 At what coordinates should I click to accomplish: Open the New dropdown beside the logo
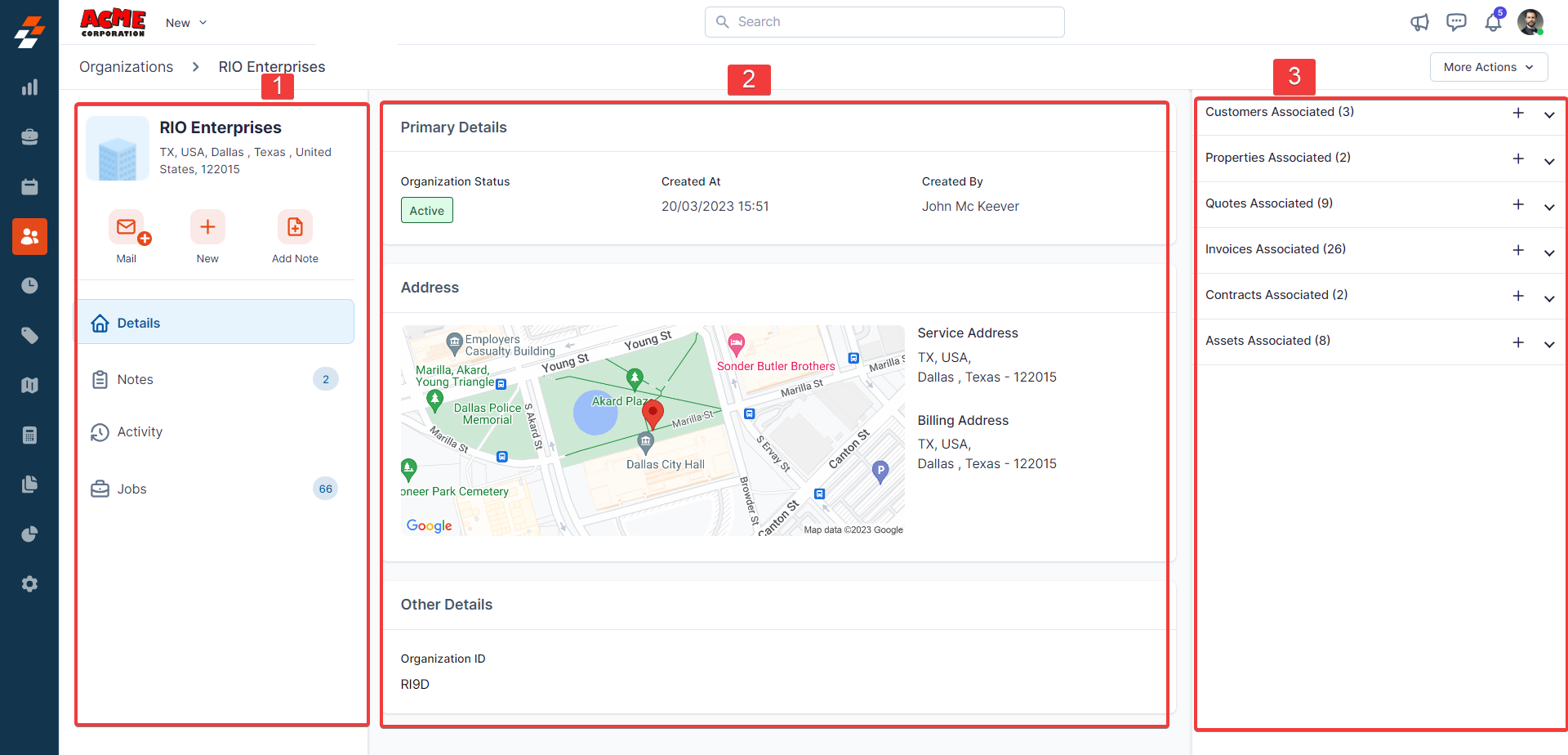186,23
